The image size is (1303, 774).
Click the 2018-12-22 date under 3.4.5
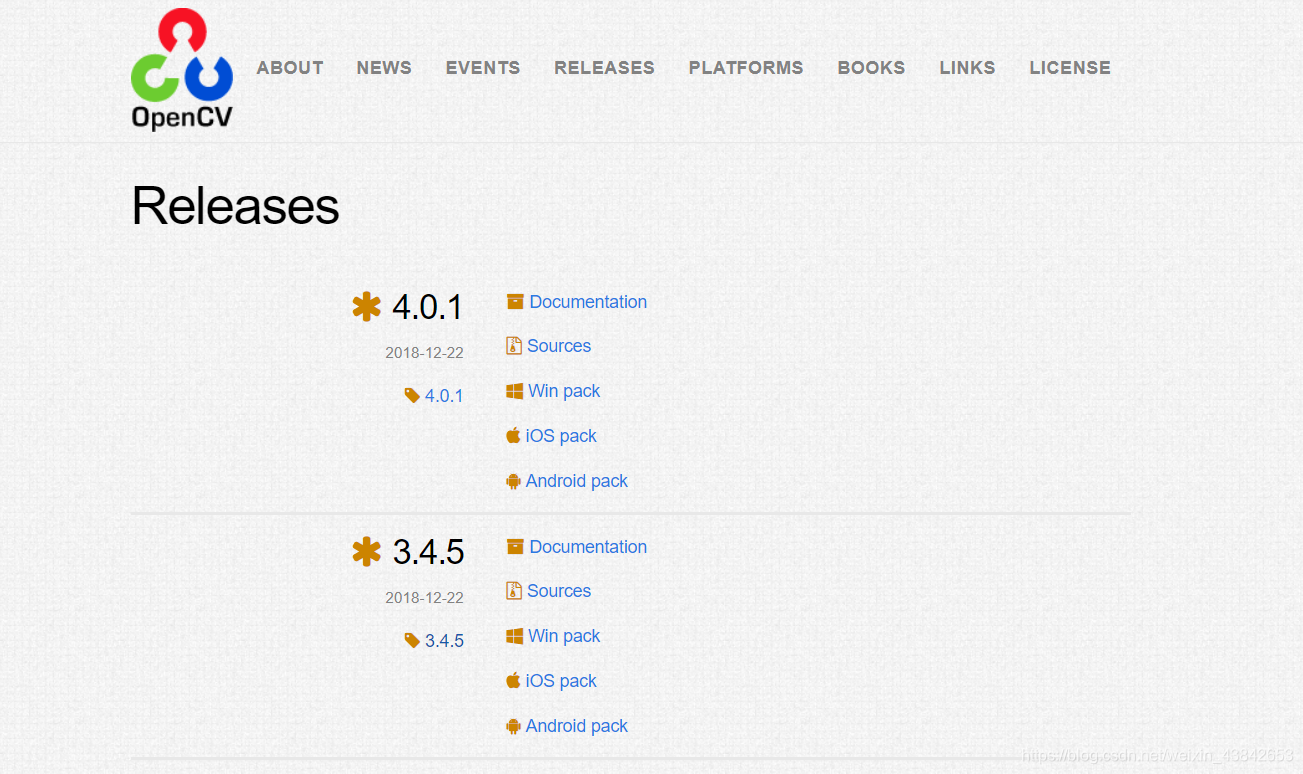click(424, 598)
